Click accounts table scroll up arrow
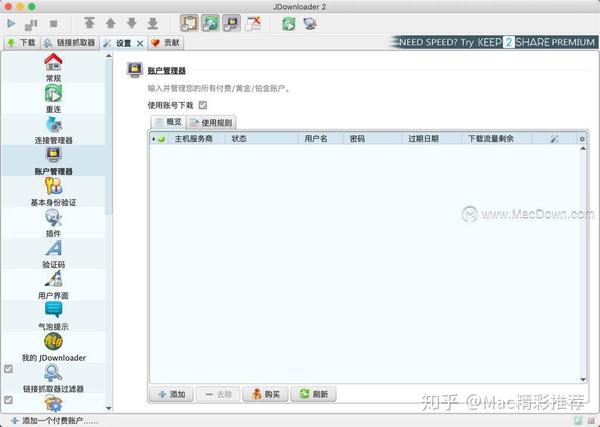Viewport: 600px width, 427px height. tap(583, 148)
